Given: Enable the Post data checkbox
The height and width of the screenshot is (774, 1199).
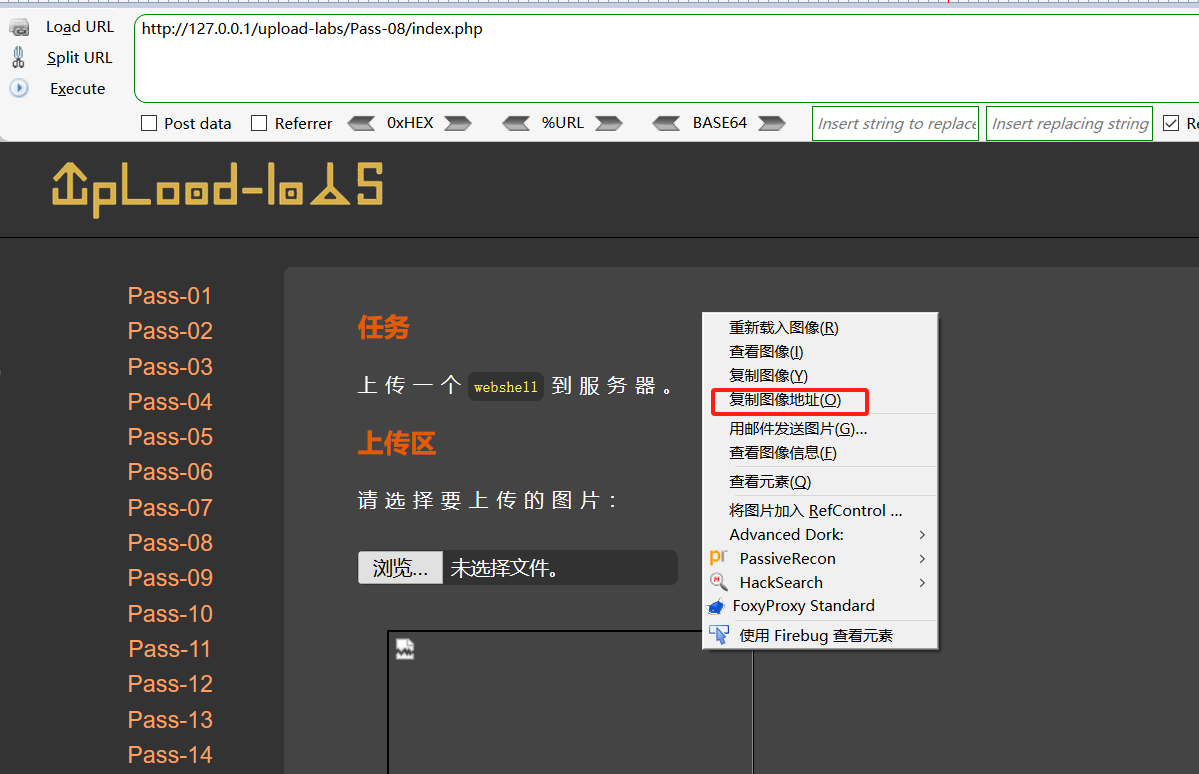Looking at the screenshot, I should point(149,123).
